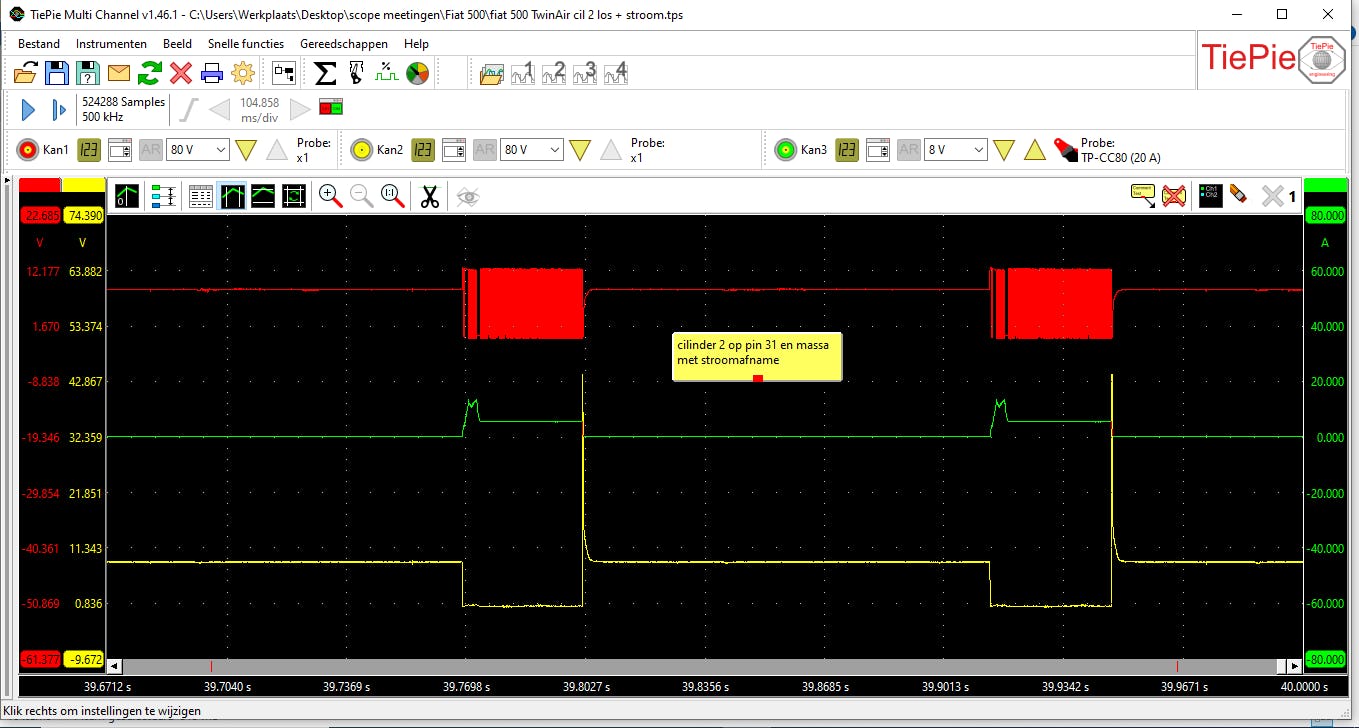The width and height of the screenshot is (1359, 728).
Task: Click the sigma measurement icon
Action: 325,73
